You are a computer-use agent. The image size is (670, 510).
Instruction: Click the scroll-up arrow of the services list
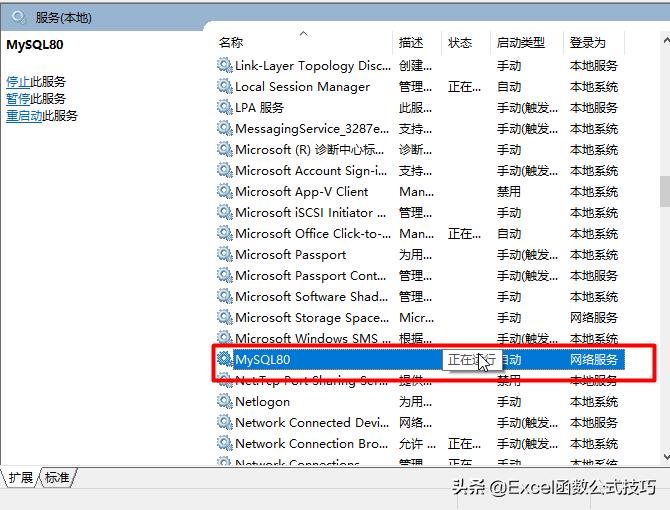click(x=666, y=41)
